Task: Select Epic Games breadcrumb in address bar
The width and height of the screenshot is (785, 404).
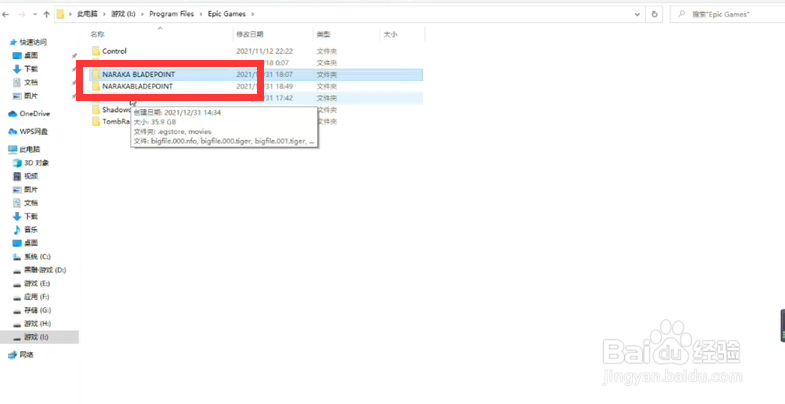Action: tap(227, 15)
